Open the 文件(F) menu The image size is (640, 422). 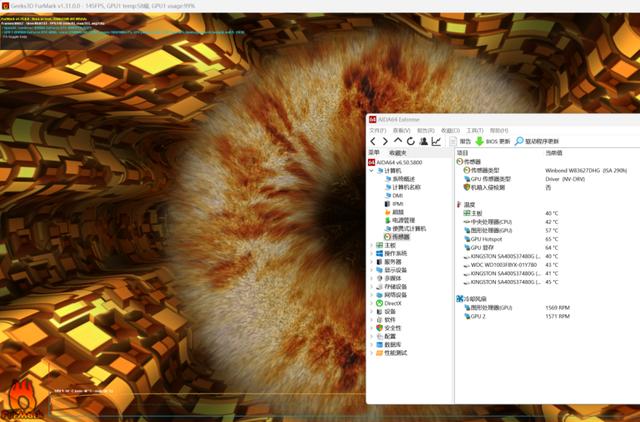click(x=378, y=130)
